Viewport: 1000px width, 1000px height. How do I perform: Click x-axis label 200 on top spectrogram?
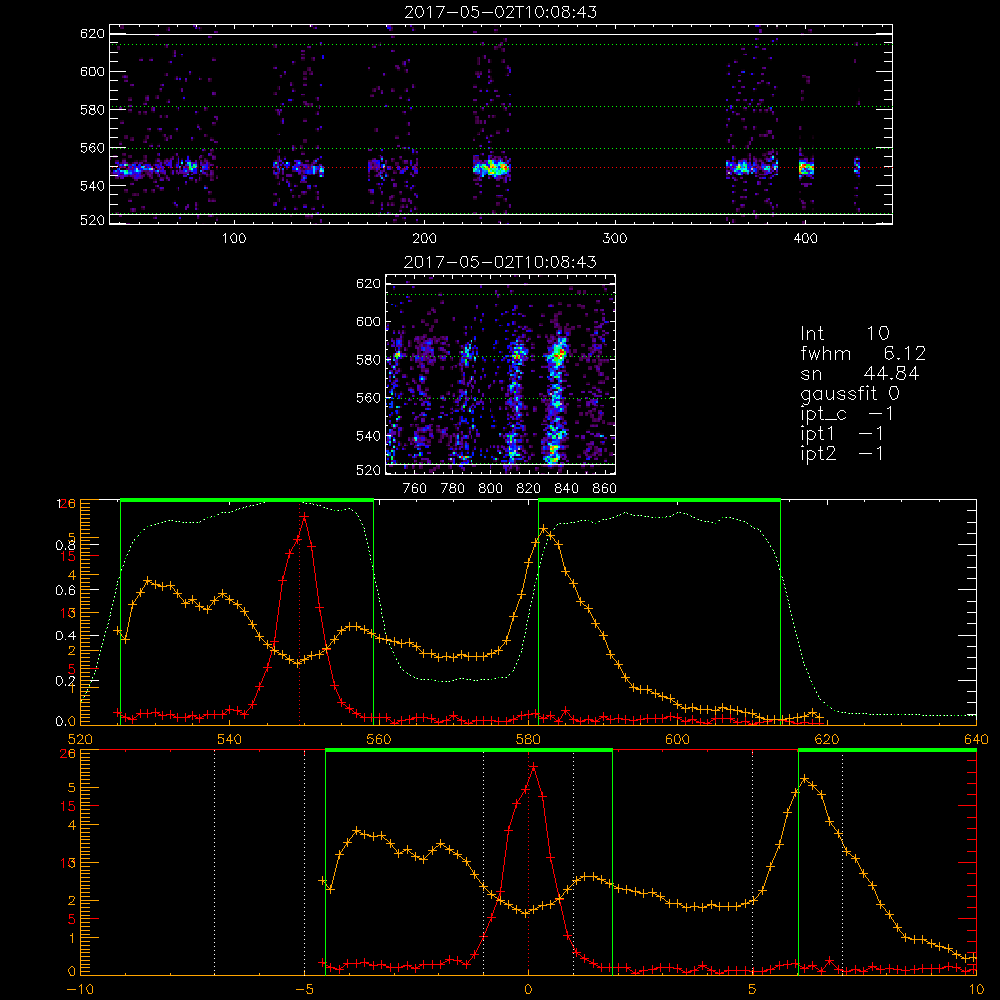(x=424, y=239)
